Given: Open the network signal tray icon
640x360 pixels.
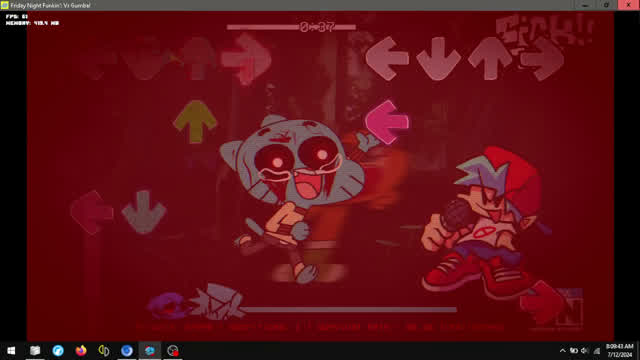Looking at the screenshot, I should (x=597, y=351).
